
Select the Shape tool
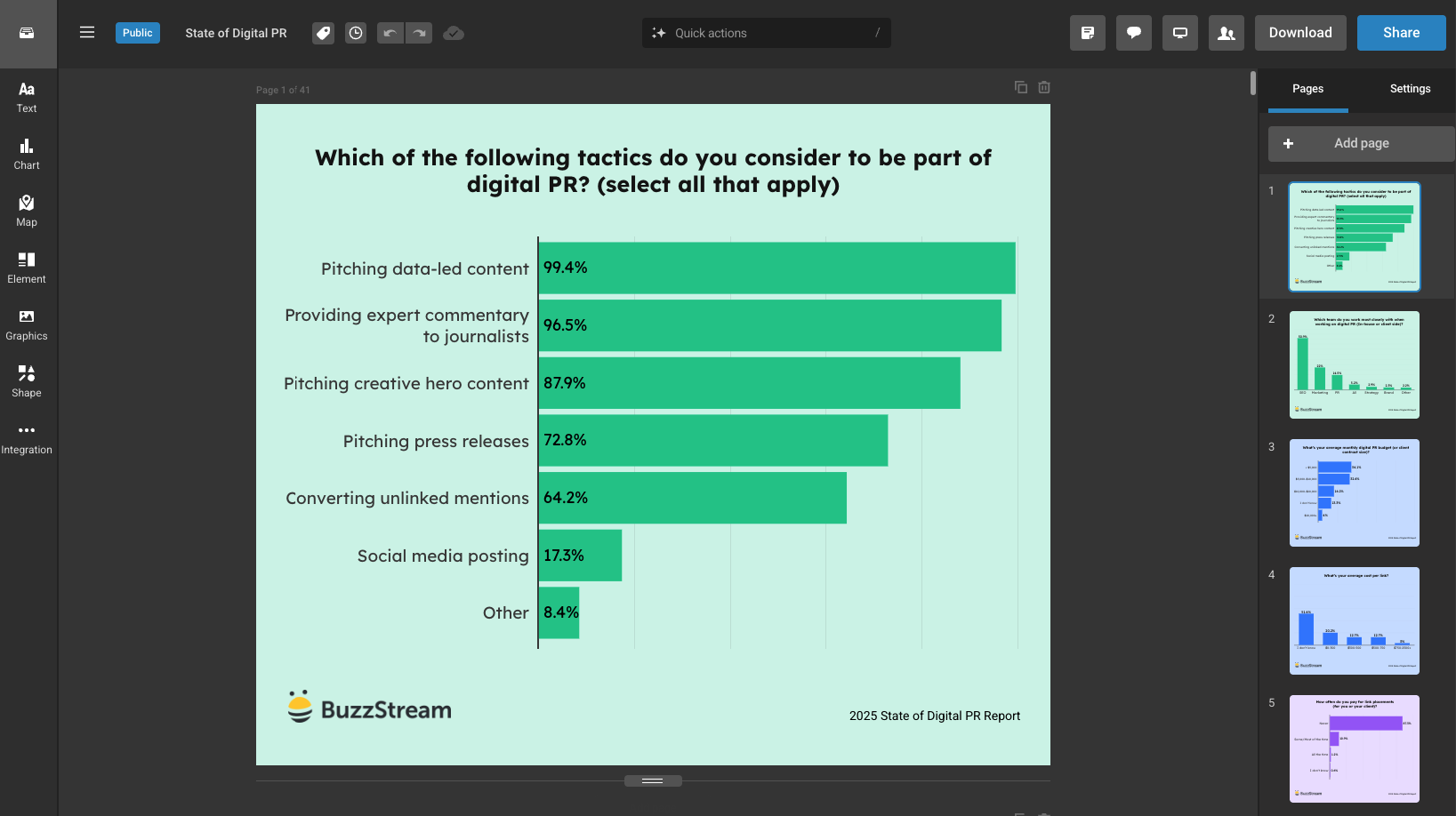pyautogui.click(x=26, y=379)
